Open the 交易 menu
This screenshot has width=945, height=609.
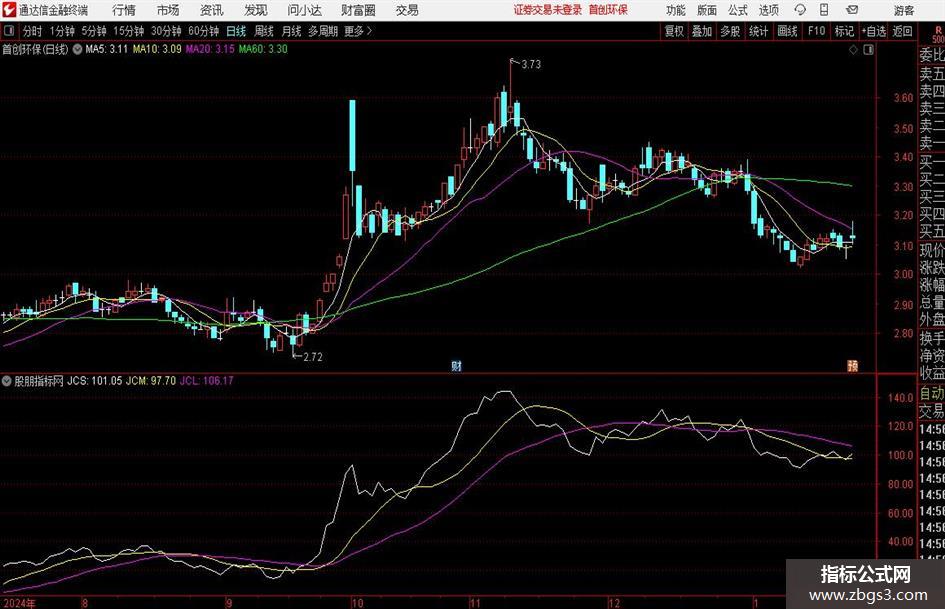[407, 10]
